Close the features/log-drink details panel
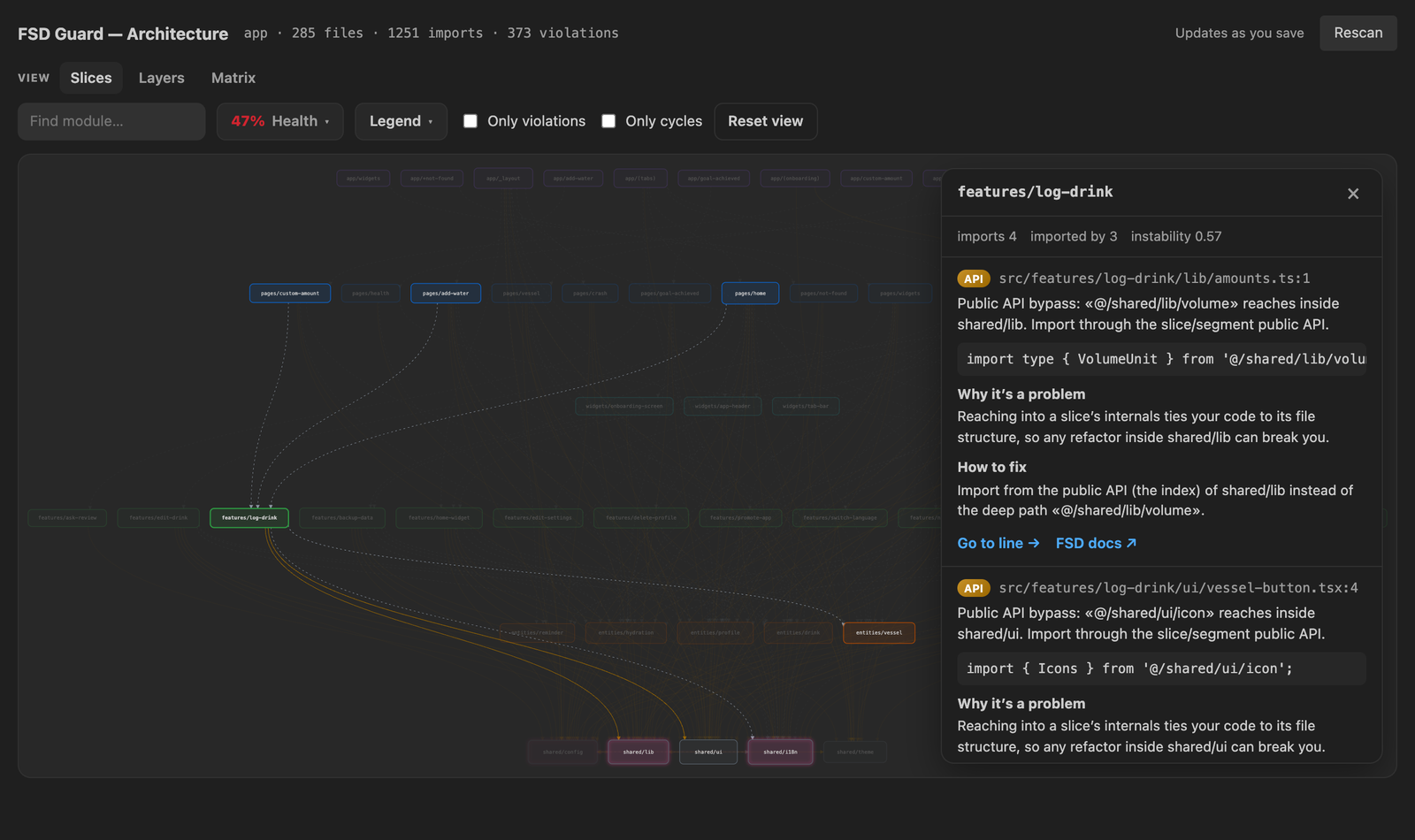The height and width of the screenshot is (840, 1415). [x=1353, y=194]
